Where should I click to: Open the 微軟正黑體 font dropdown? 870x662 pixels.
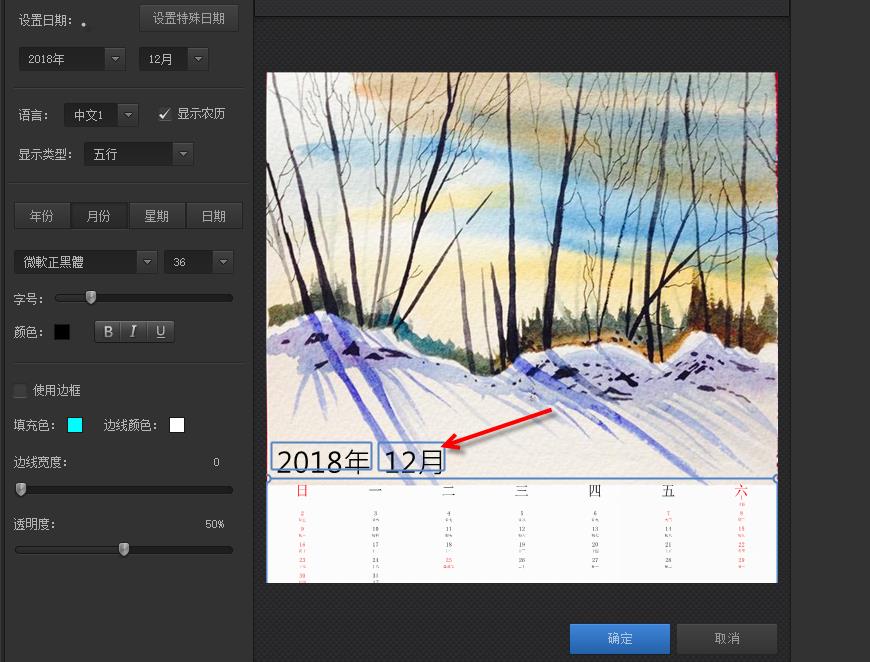pyautogui.click(x=85, y=262)
